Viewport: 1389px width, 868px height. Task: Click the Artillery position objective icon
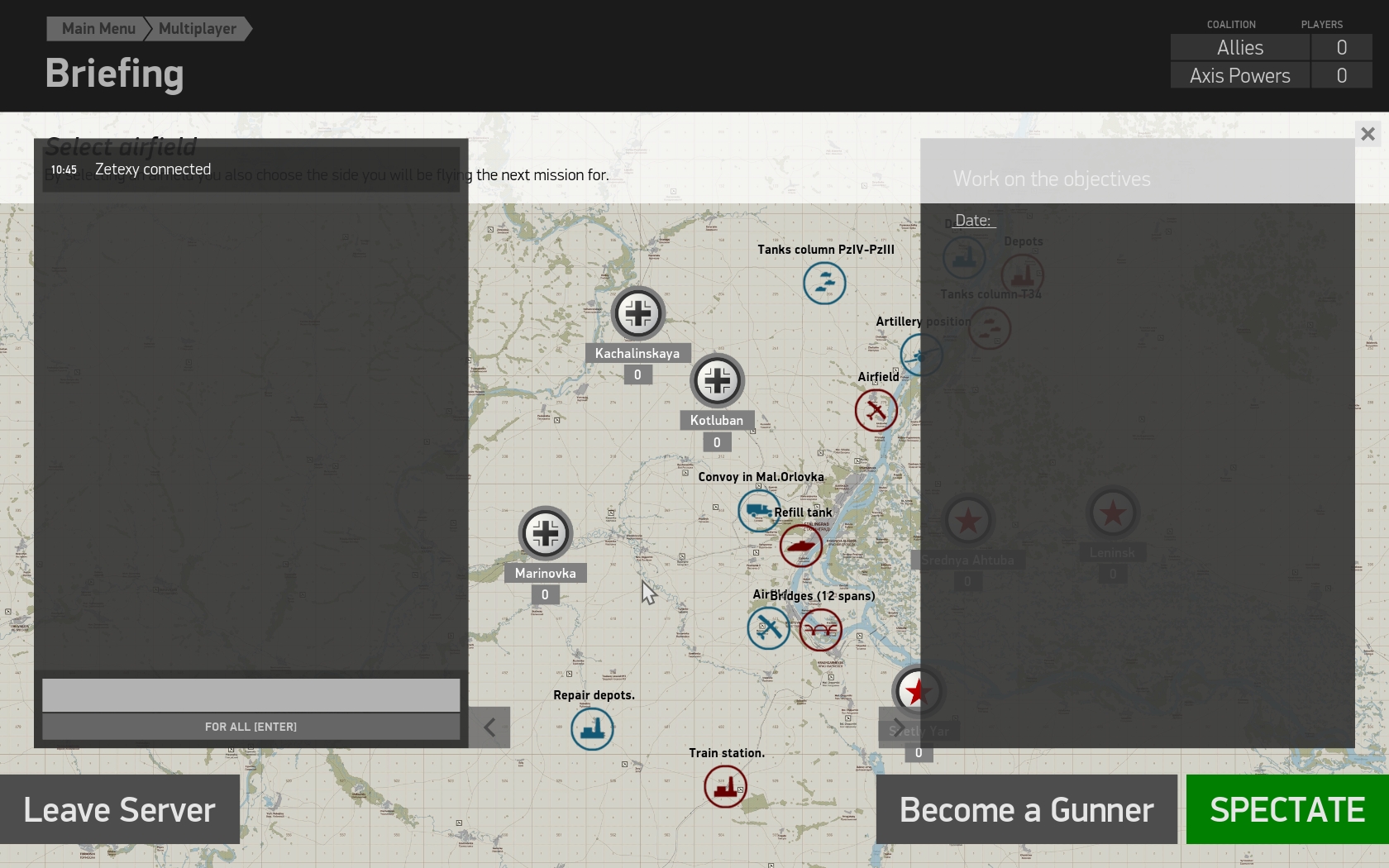[x=921, y=355]
